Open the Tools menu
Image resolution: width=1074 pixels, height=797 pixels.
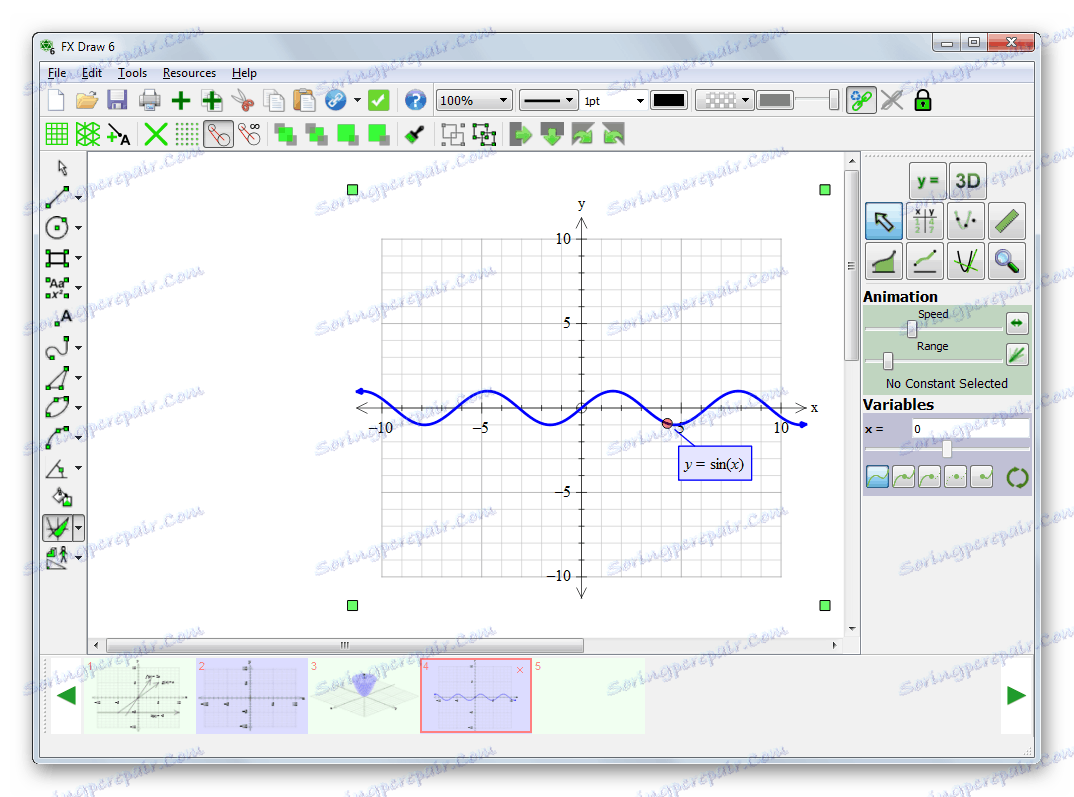[132, 73]
